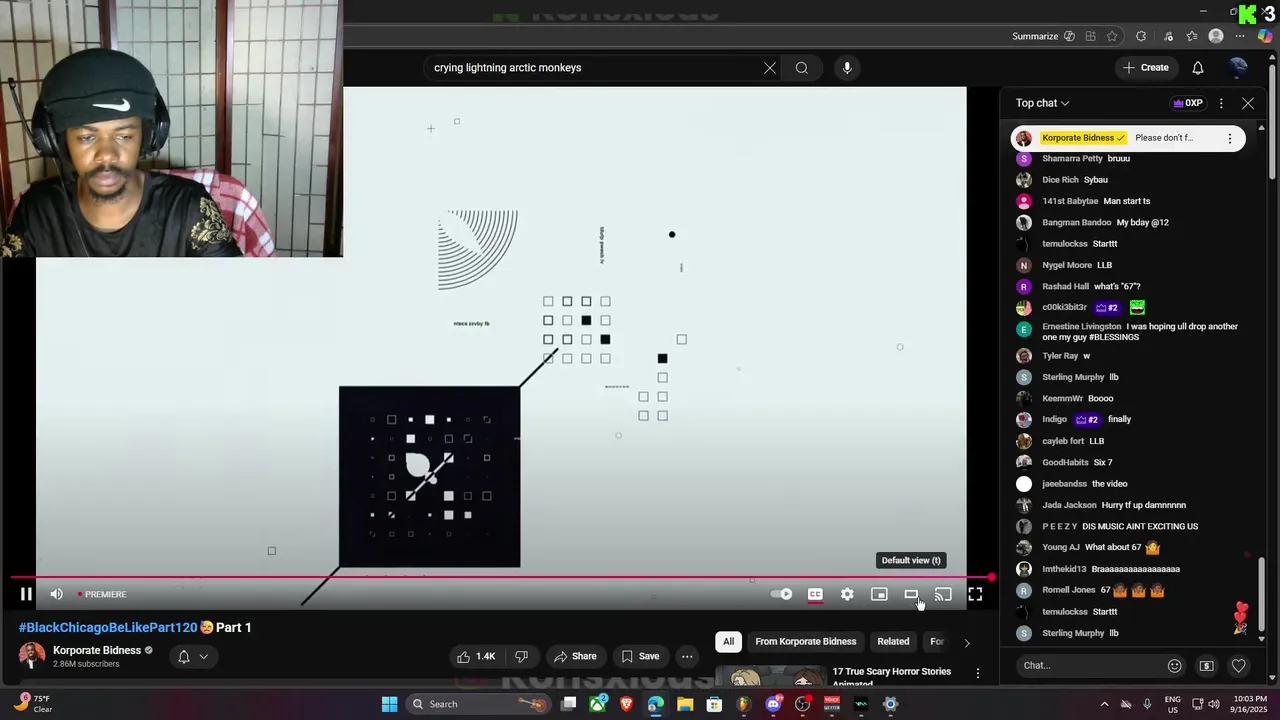Enter fullscreen mode in the player
Screen dimensions: 1280x720
click(x=975, y=594)
